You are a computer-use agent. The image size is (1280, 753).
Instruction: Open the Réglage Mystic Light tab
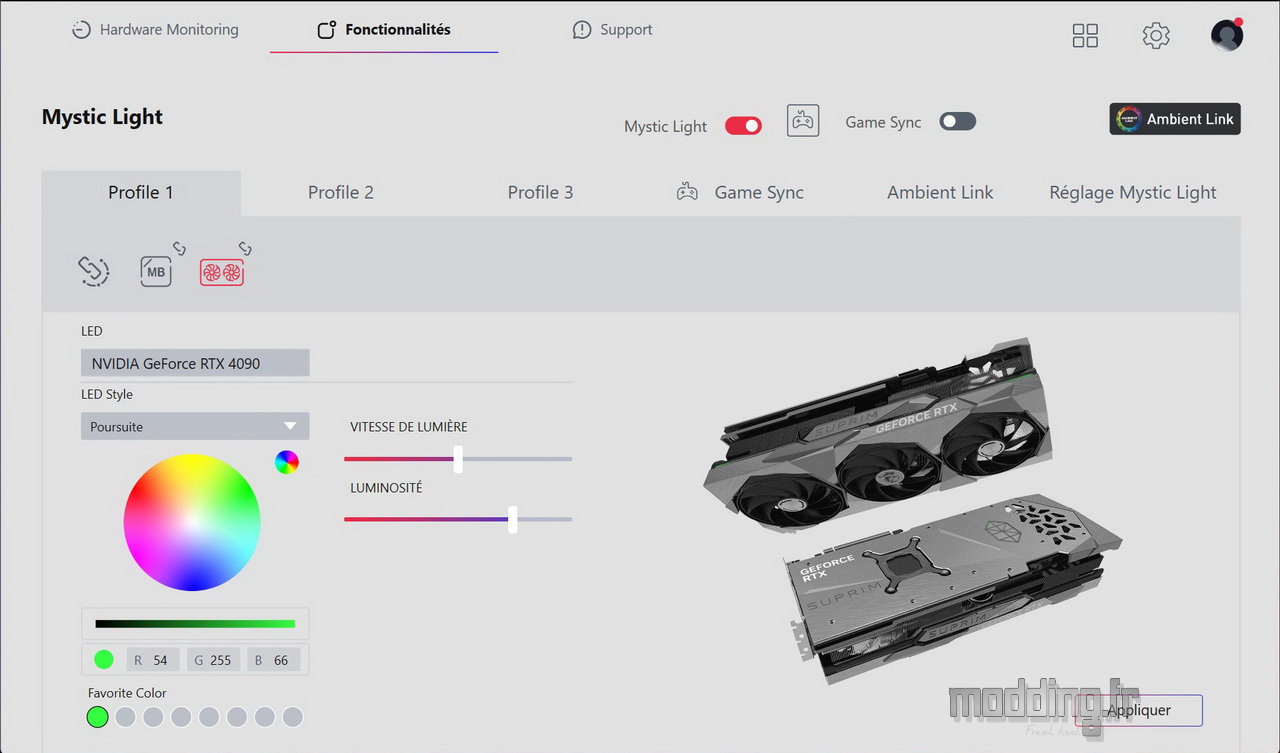[x=1133, y=192]
